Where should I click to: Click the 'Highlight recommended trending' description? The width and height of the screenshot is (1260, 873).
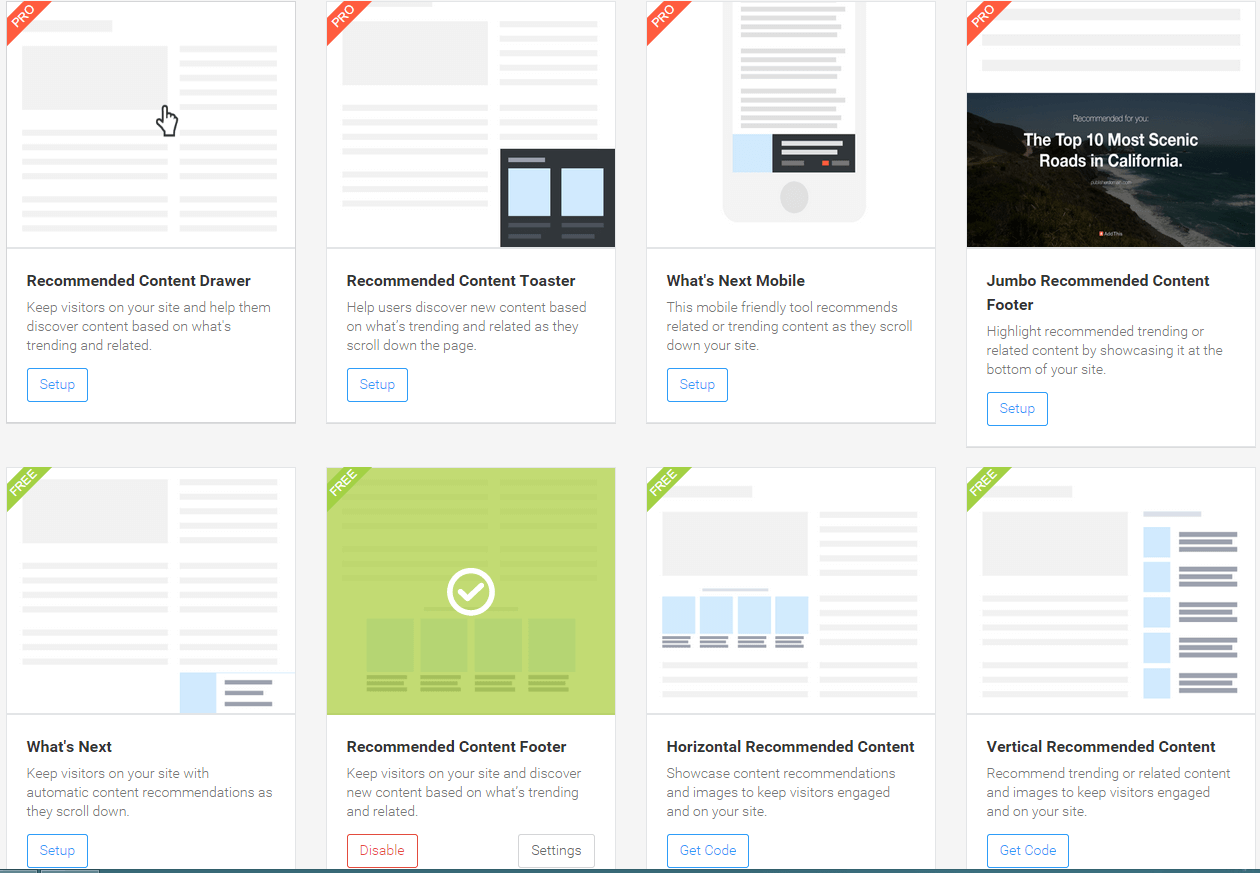pos(1105,350)
